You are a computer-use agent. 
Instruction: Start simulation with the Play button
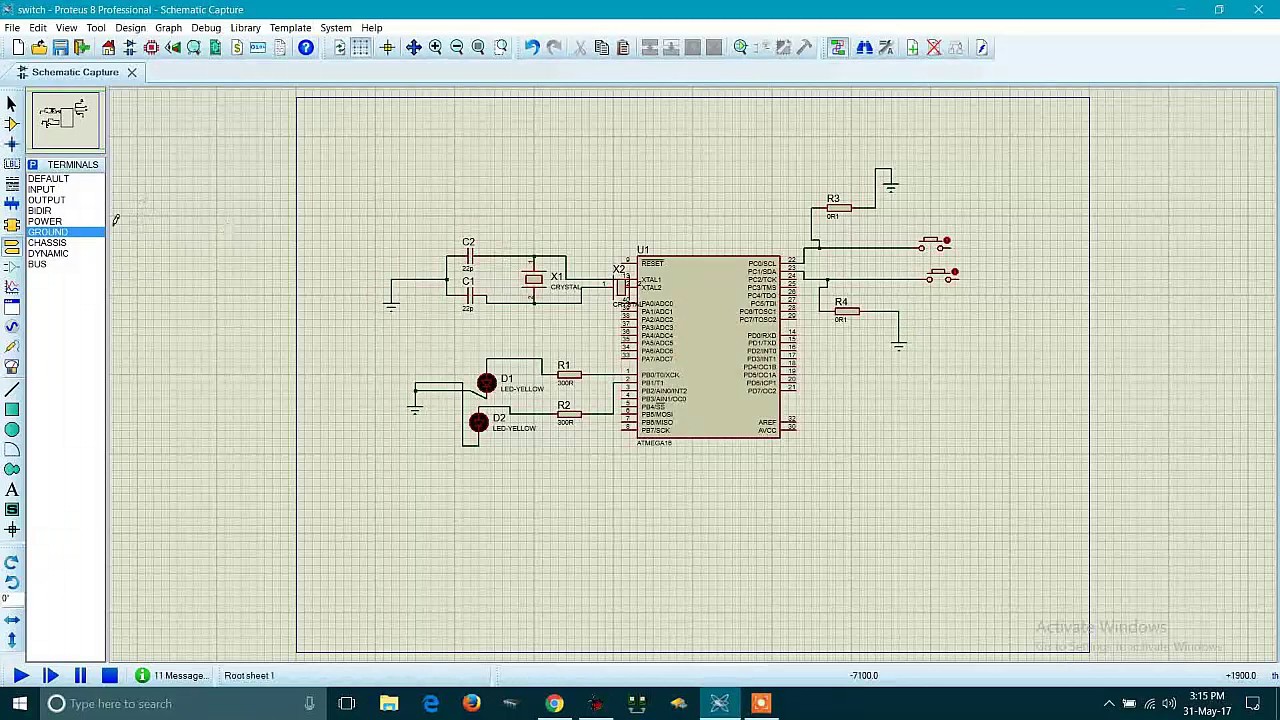[x=20, y=676]
